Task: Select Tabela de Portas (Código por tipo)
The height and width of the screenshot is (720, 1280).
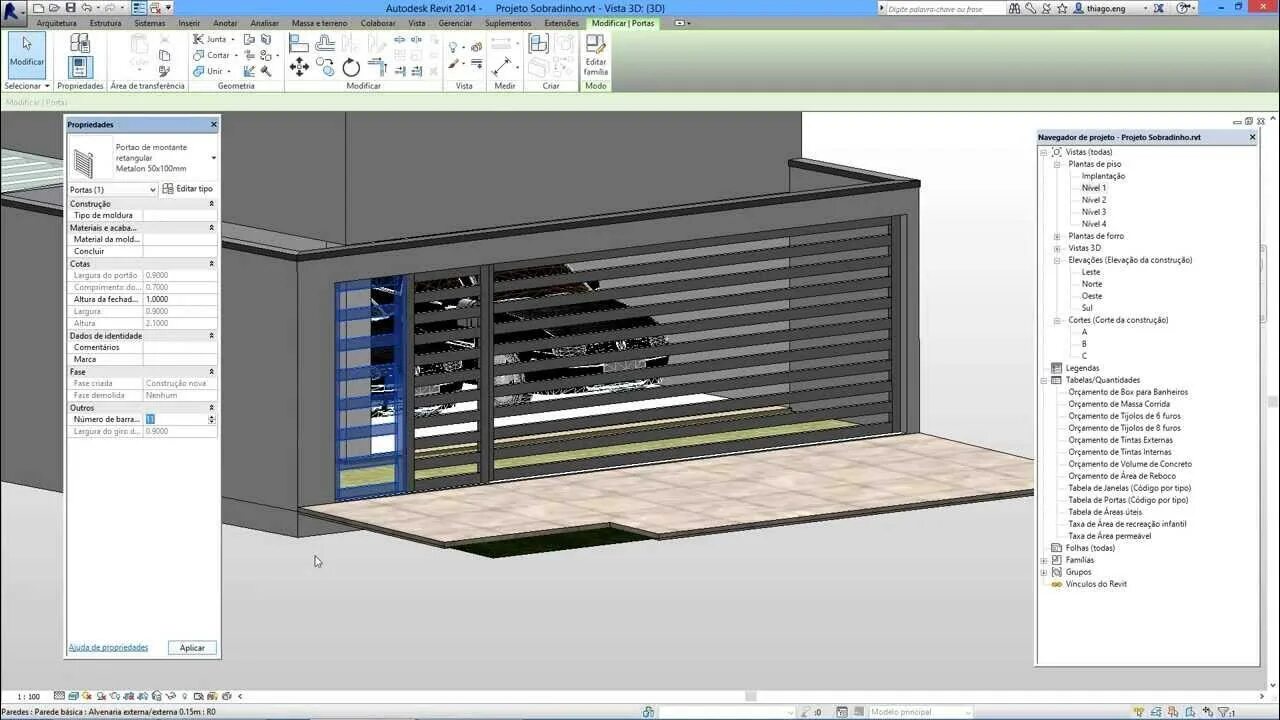Action: pyautogui.click(x=1128, y=500)
